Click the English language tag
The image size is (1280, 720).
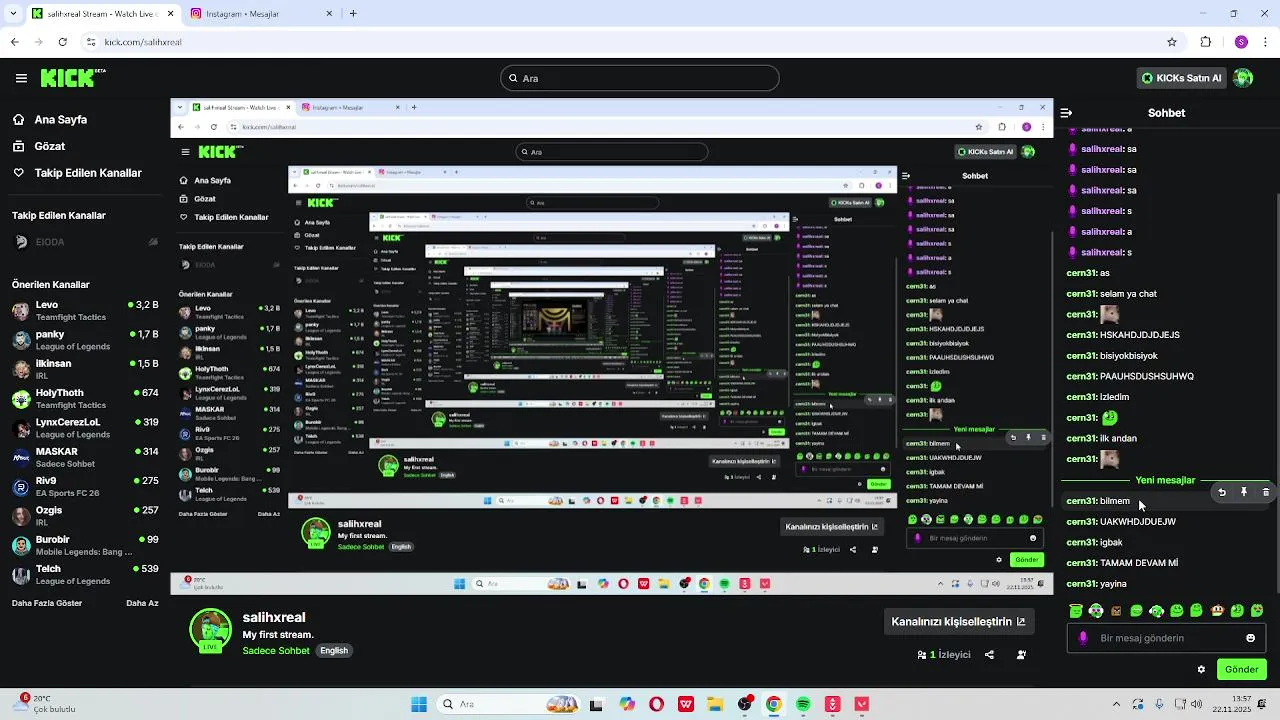(x=334, y=651)
